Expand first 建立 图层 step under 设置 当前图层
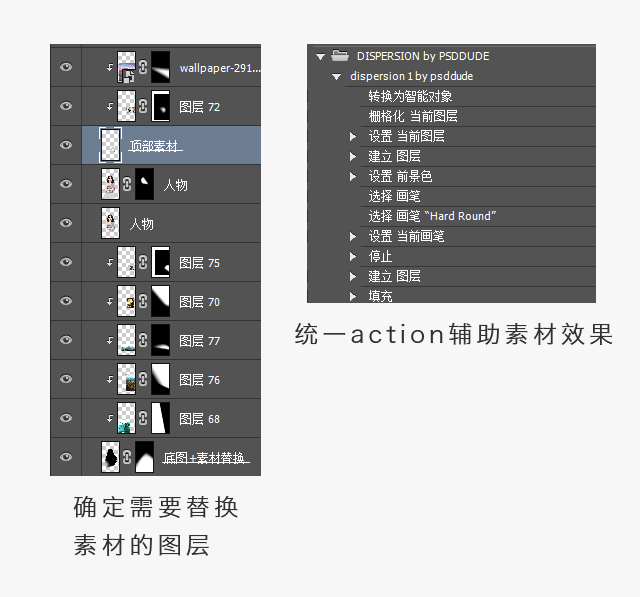 click(353, 156)
